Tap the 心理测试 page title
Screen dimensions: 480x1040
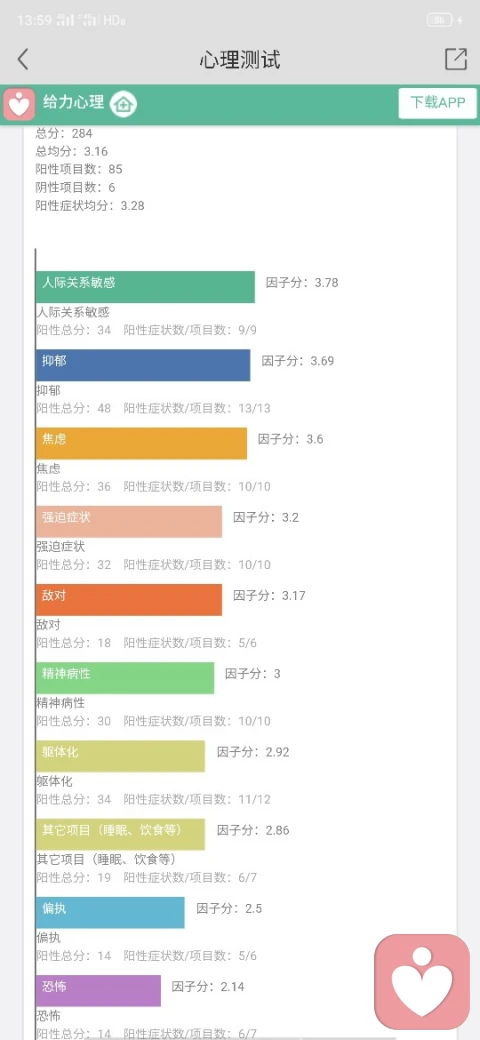(x=240, y=60)
